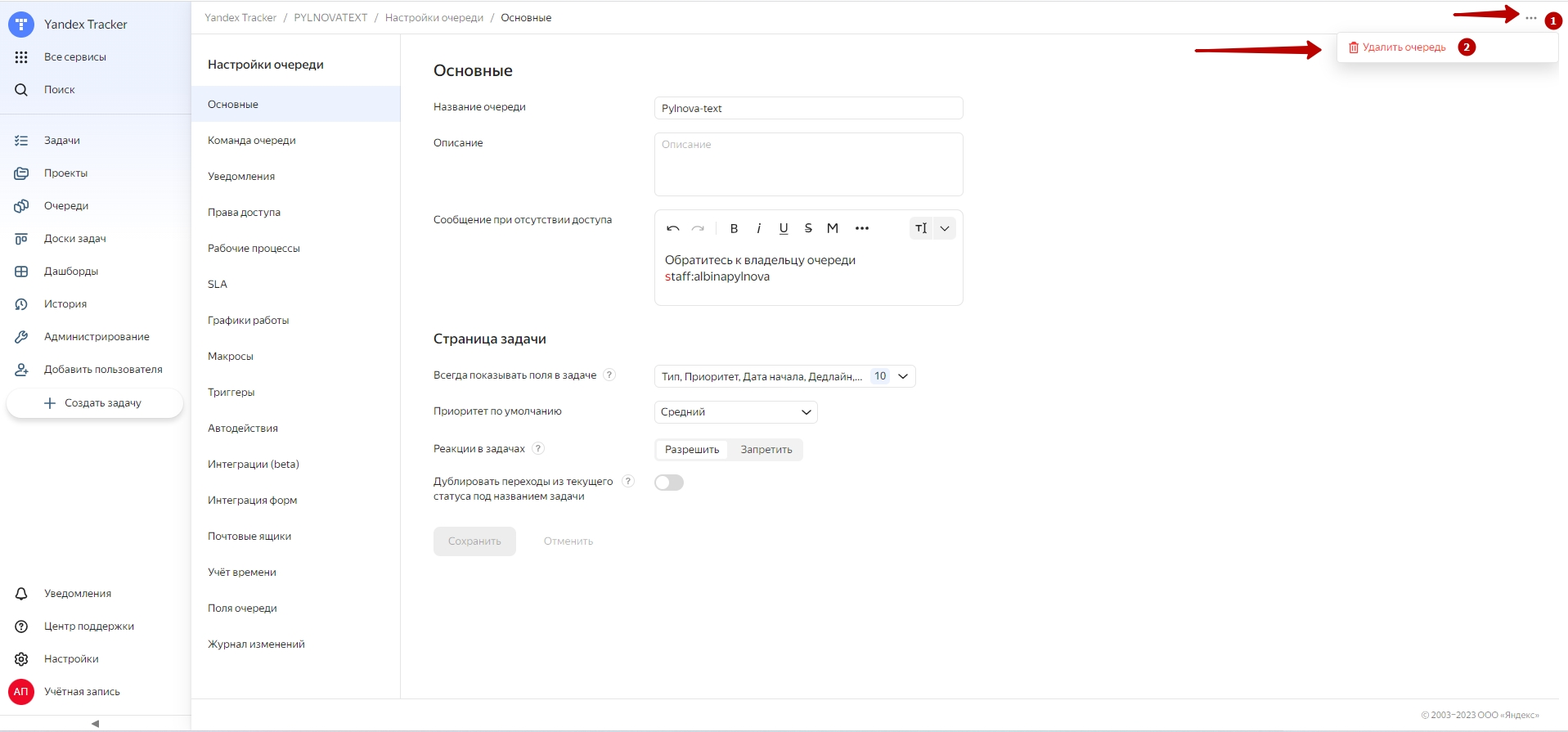
Task: Toggle Дублировать переходы switch
Action: click(x=669, y=483)
